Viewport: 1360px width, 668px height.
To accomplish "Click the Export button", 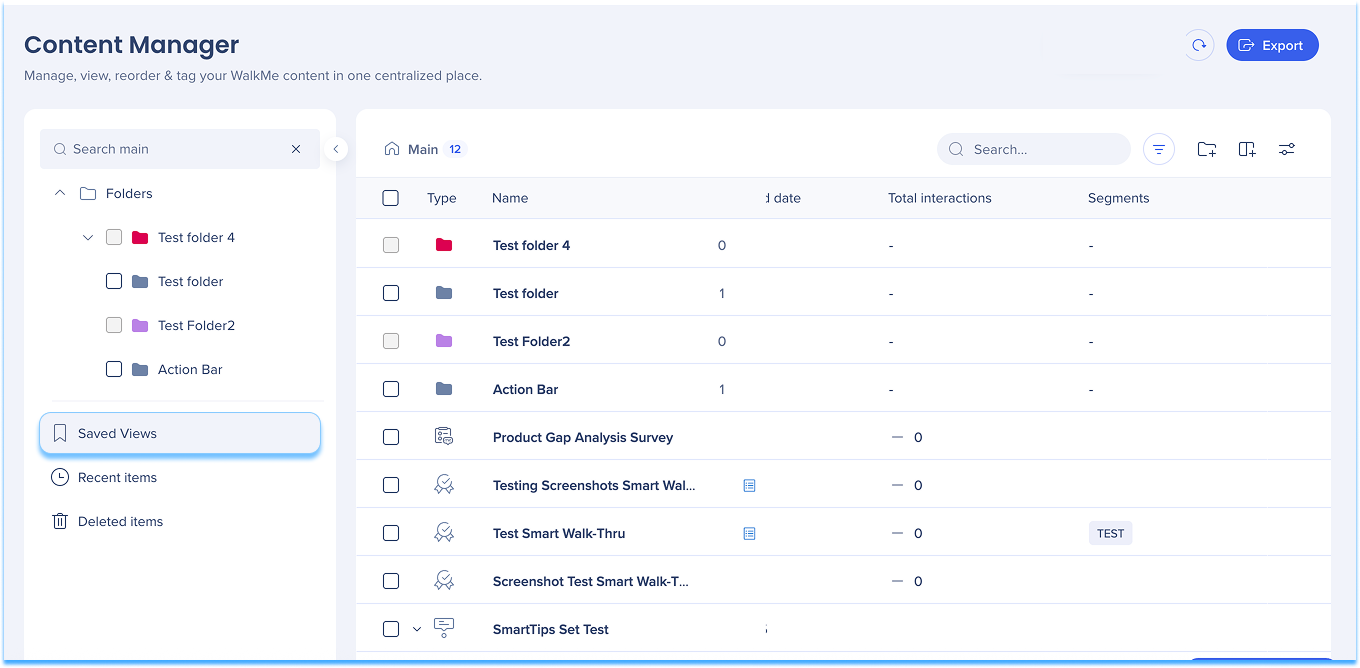I will pyautogui.click(x=1272, y=45).
